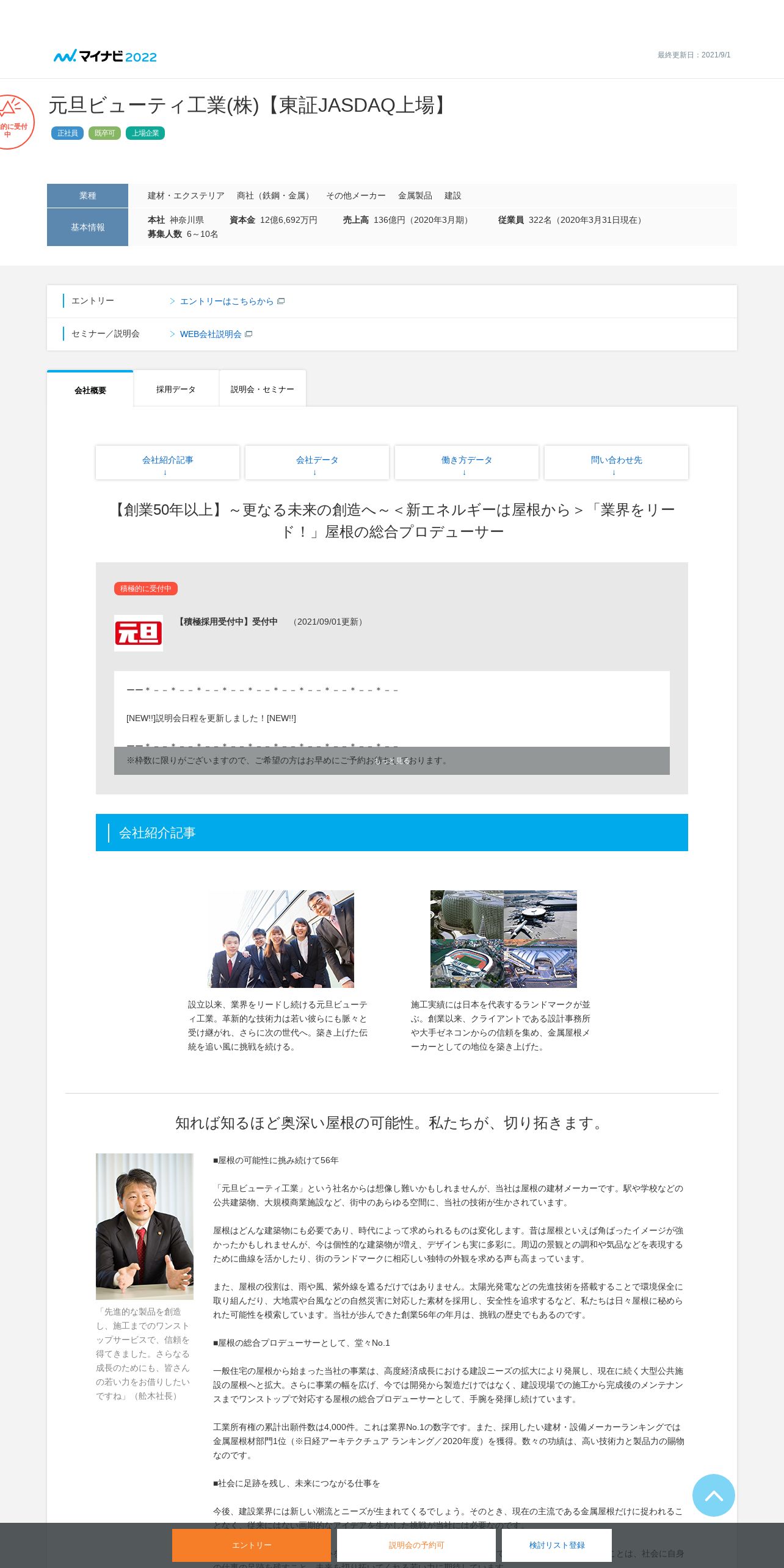Jump to 会社データ section
The height and width of the screenshot is (1568, 784).
tap(317, 463)
